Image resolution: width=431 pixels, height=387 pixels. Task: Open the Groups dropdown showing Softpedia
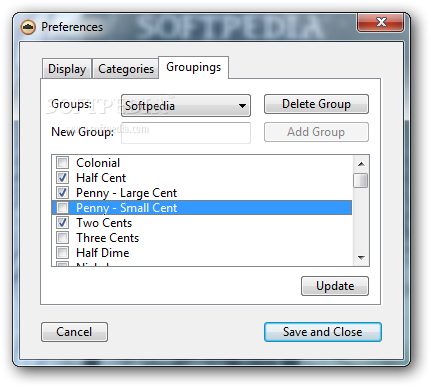(186, 106)
